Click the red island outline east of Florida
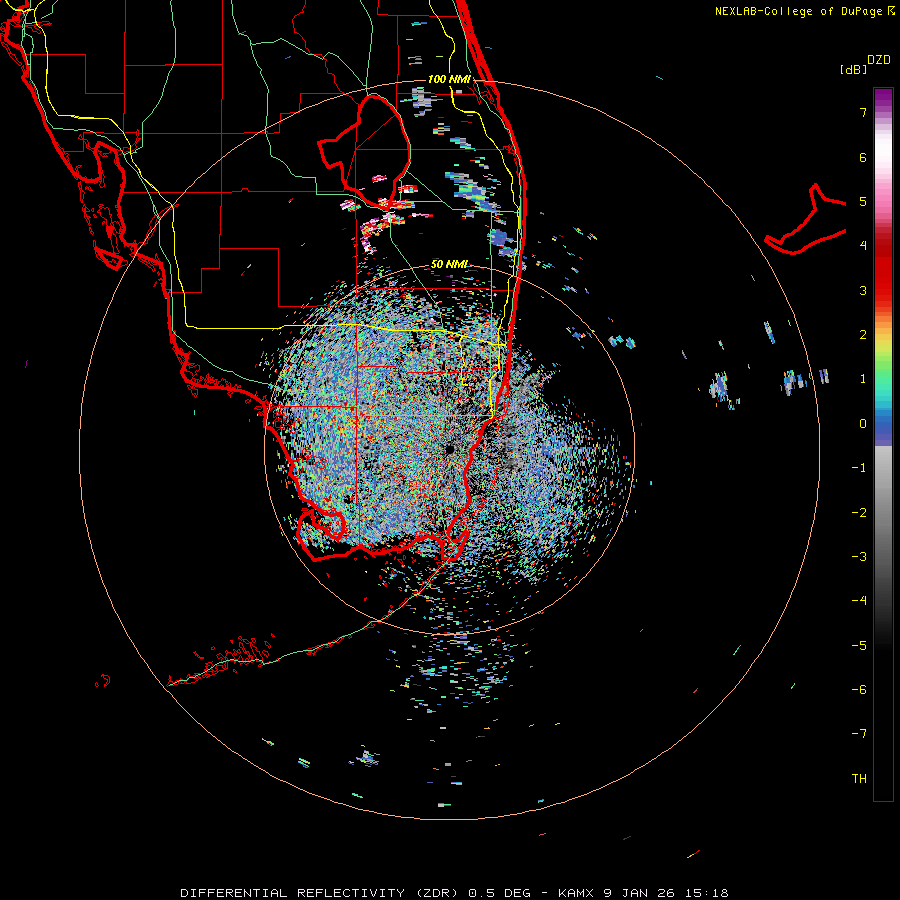 click(x=805, y=220)
